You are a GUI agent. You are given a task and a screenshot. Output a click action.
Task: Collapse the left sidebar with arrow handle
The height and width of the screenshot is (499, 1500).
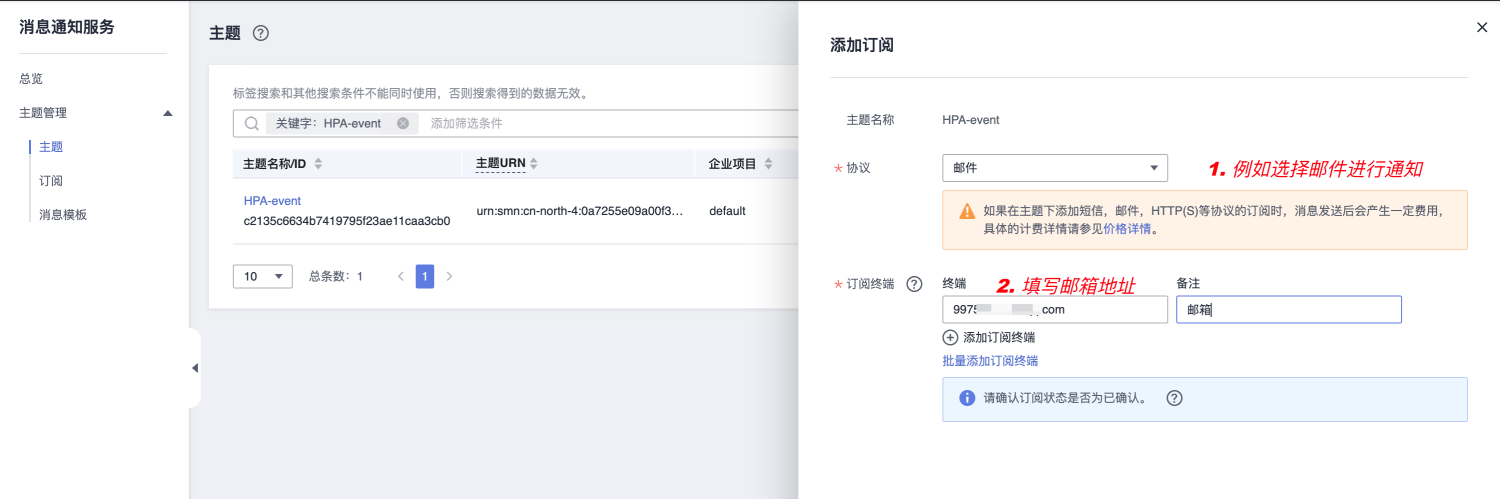[x=195, y=368]
